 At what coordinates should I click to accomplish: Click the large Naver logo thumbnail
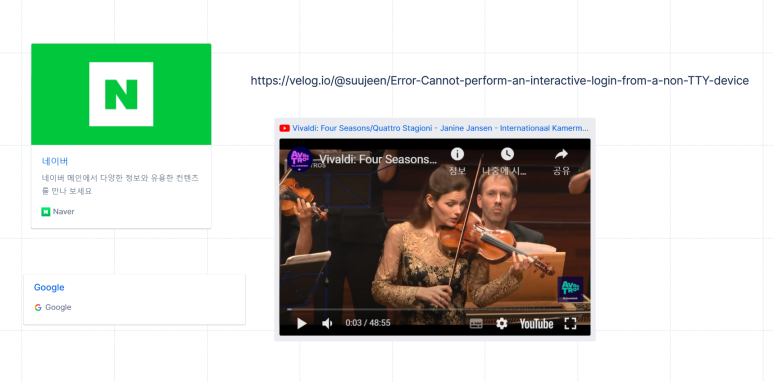click(121, 94)
